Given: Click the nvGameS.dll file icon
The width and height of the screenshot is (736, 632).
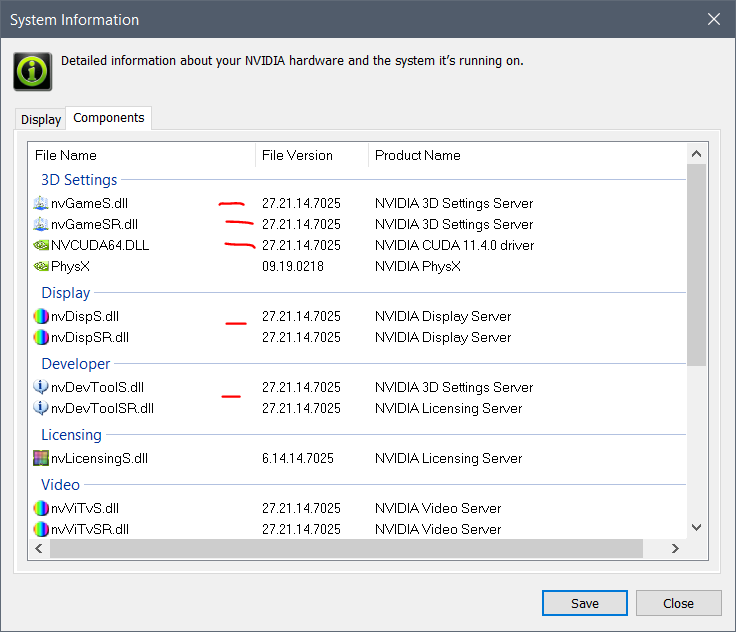Looking at the screenshot, I should 41,203.
